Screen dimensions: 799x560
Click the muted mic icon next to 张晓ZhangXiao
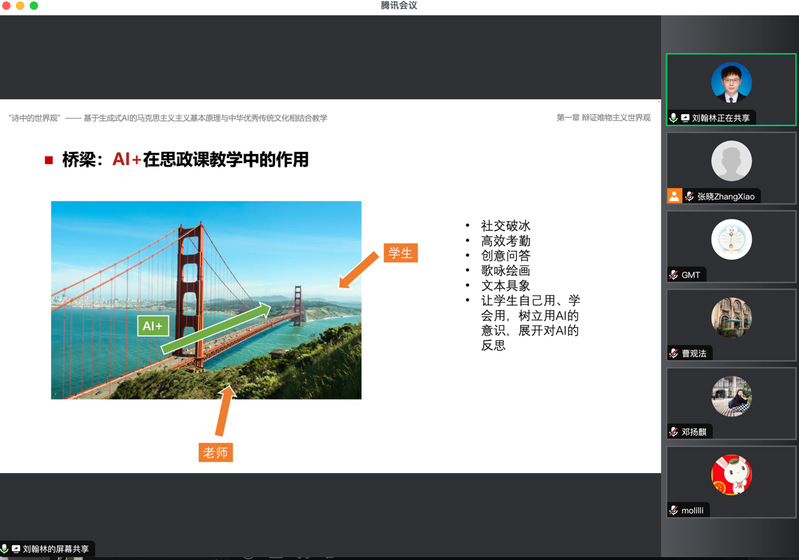pyautogui.click(x=689, y=196)
